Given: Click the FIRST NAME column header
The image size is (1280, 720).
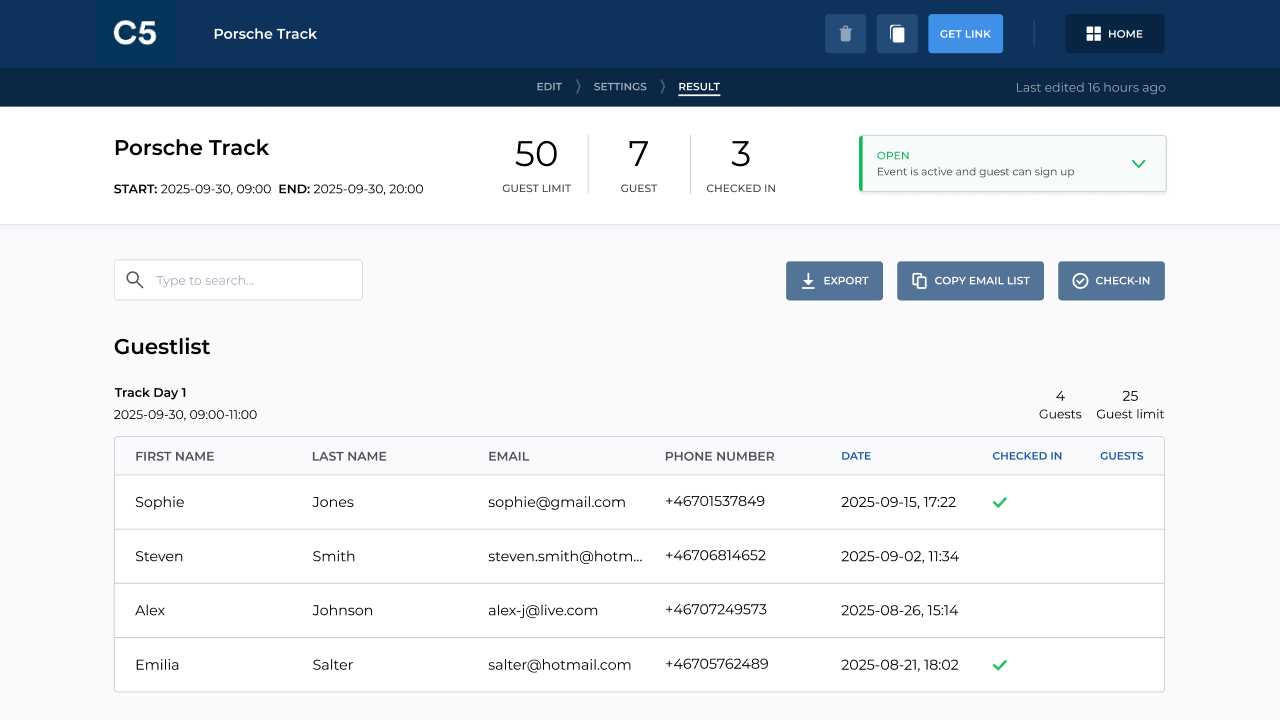Looking at the screenshot, I should tap(175, 456).
